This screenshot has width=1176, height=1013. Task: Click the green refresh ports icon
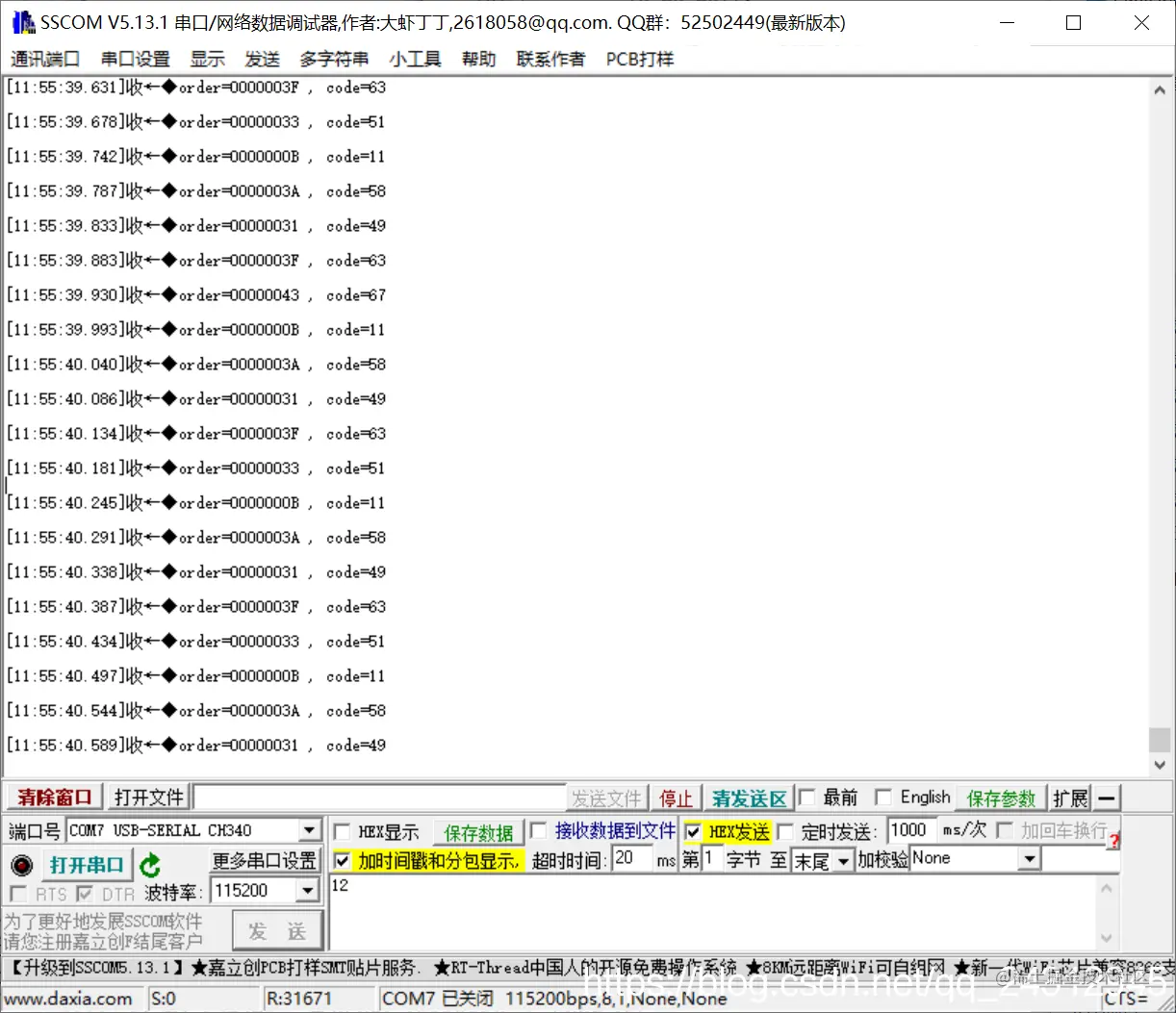[x=150, y=865]
